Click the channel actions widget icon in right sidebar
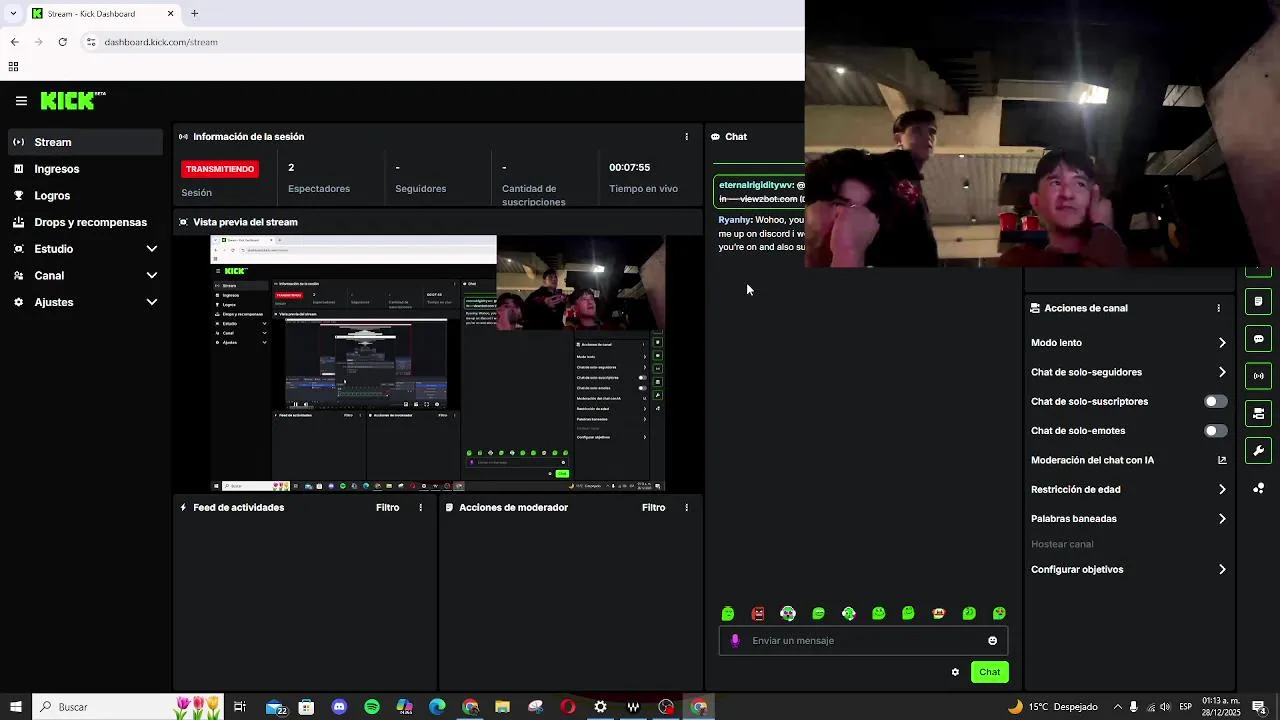The width and height of the screenshot is (1280, 720). tap(1258, 413)
